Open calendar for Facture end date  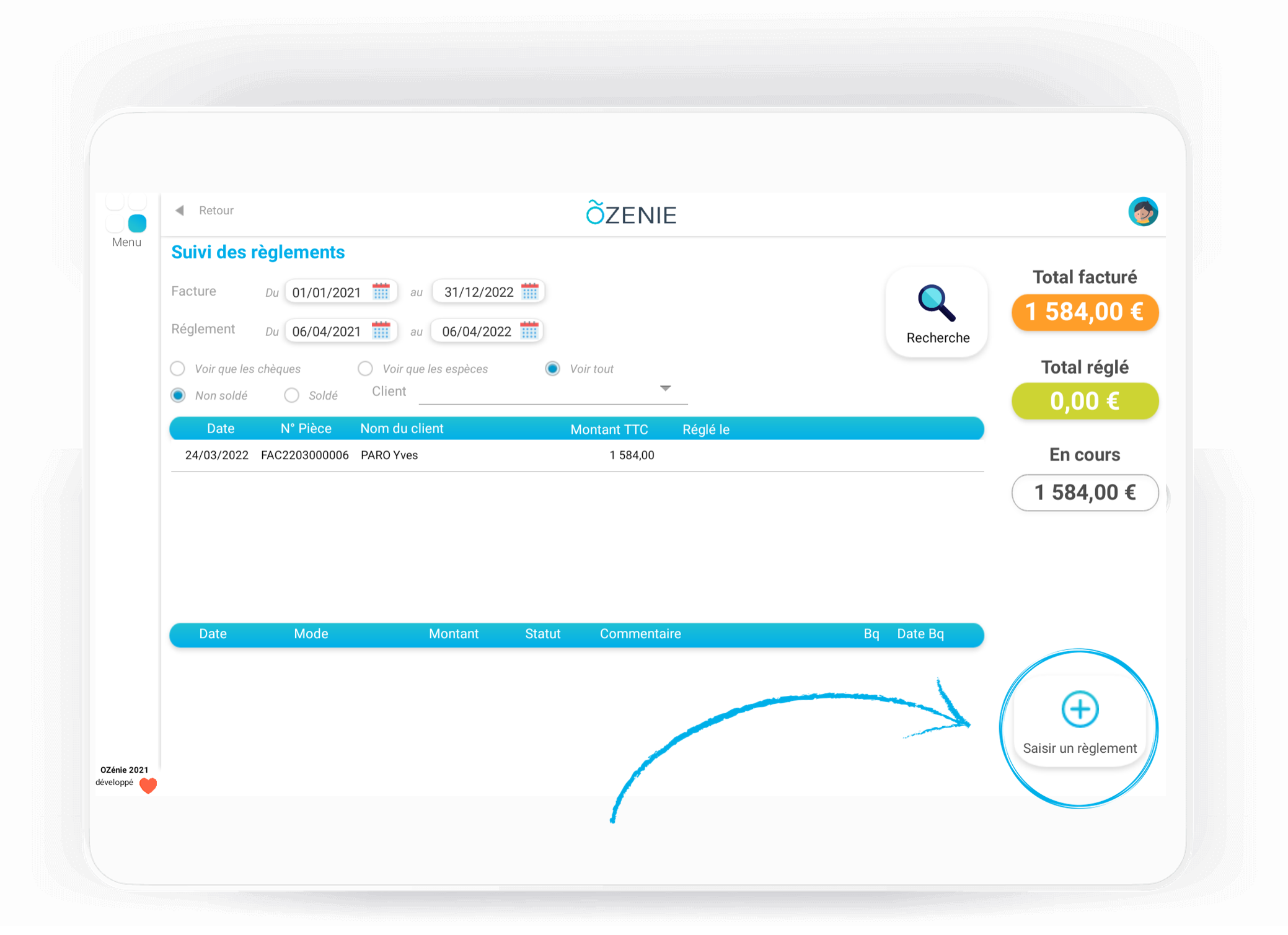click(x=529, y=291)
